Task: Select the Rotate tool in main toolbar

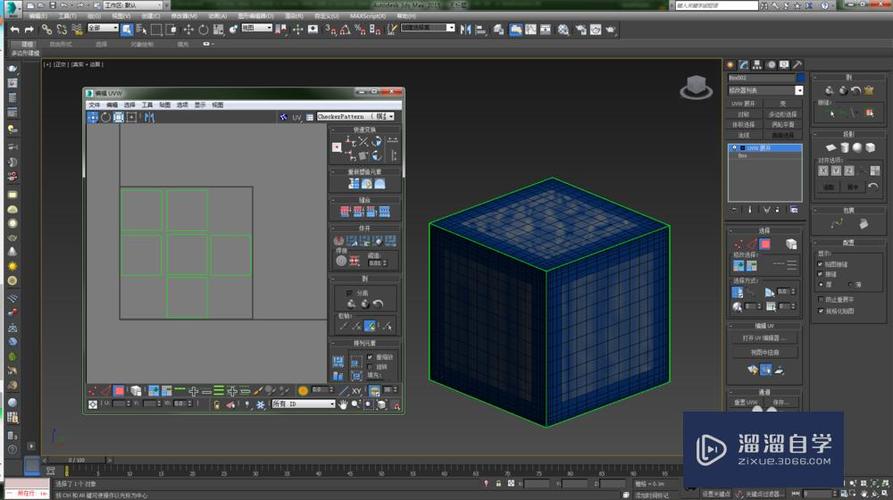Action: pyautogui.click(x=203, y=30)
